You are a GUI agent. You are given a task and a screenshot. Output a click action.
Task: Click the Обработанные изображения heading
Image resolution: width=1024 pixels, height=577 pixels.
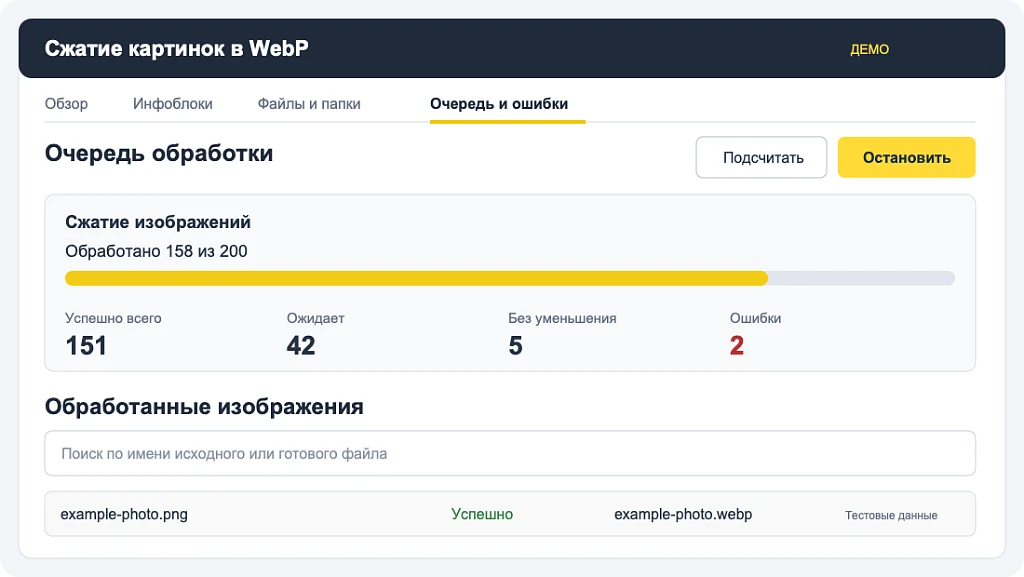204,407
